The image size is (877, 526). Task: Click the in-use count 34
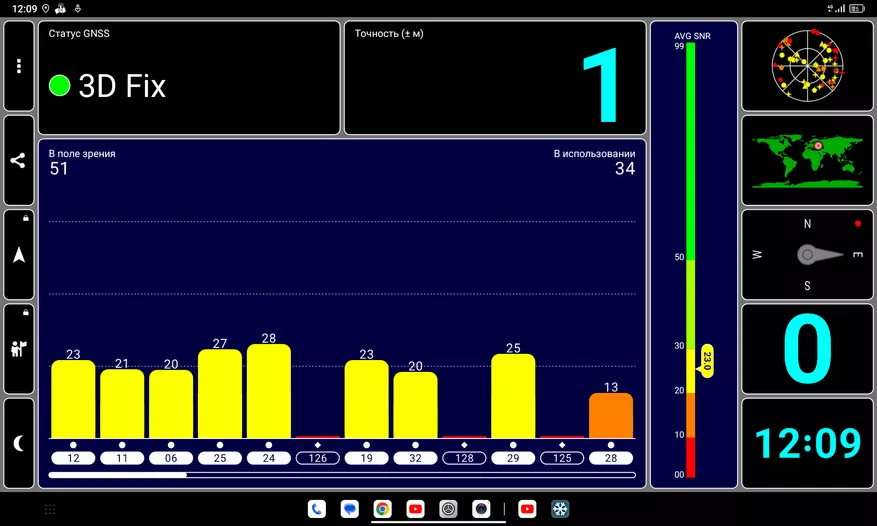tap(625, 168)
